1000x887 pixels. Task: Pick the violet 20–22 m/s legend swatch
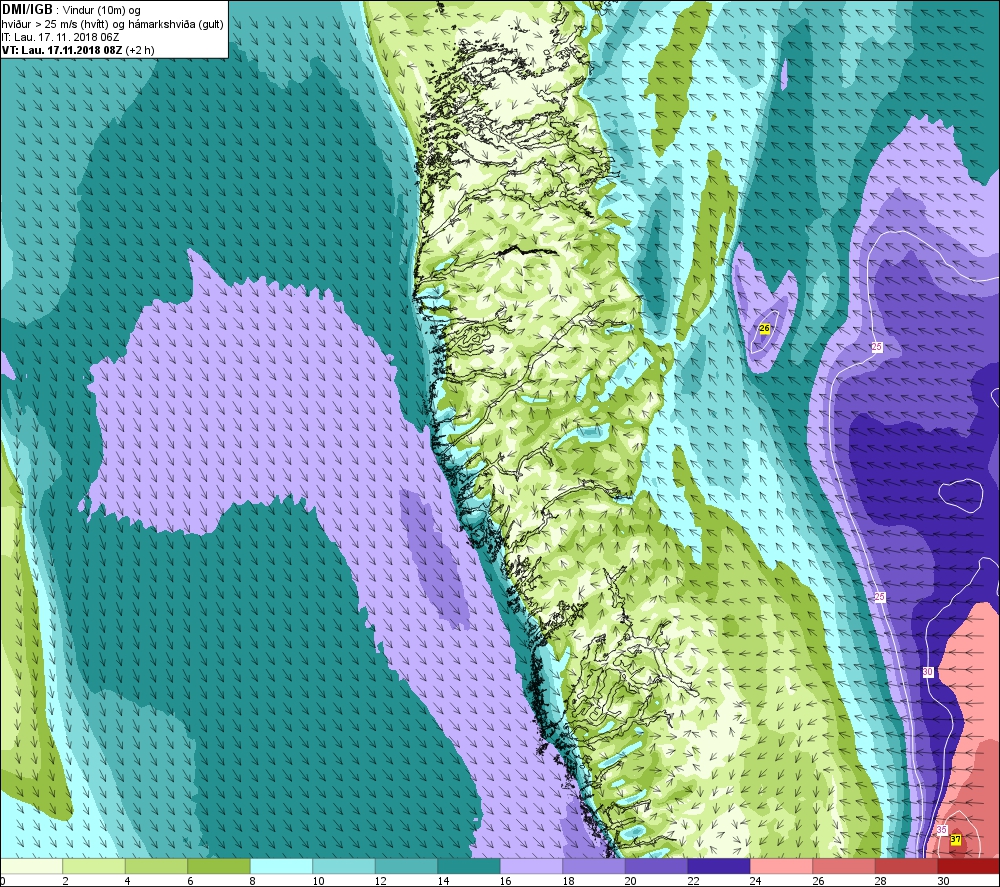656,866
